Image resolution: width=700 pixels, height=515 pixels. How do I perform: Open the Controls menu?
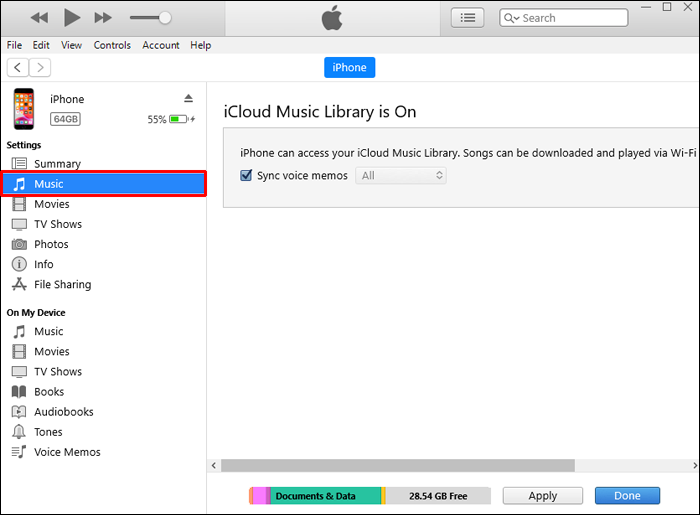tap(112, 45)
